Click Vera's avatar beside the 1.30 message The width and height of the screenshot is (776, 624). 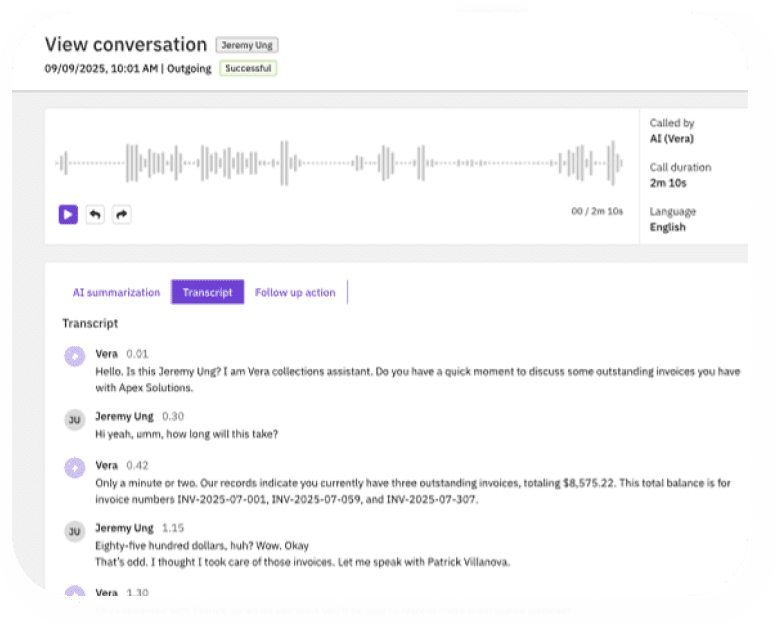[74, 596]
